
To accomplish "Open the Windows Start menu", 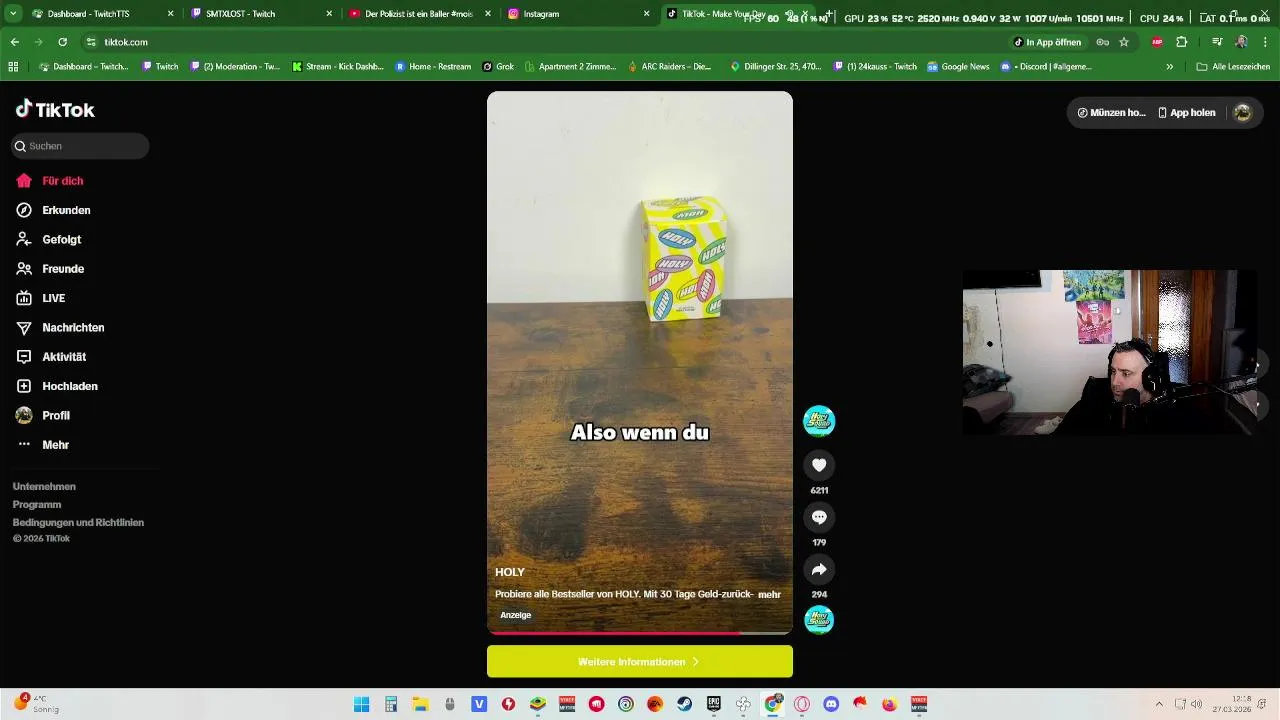I will click(361, 704).
